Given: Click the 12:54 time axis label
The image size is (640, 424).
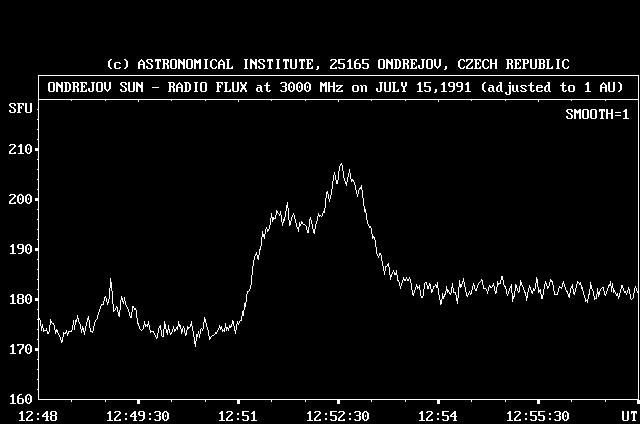Looking at the screenshot, I should [438, 416].
